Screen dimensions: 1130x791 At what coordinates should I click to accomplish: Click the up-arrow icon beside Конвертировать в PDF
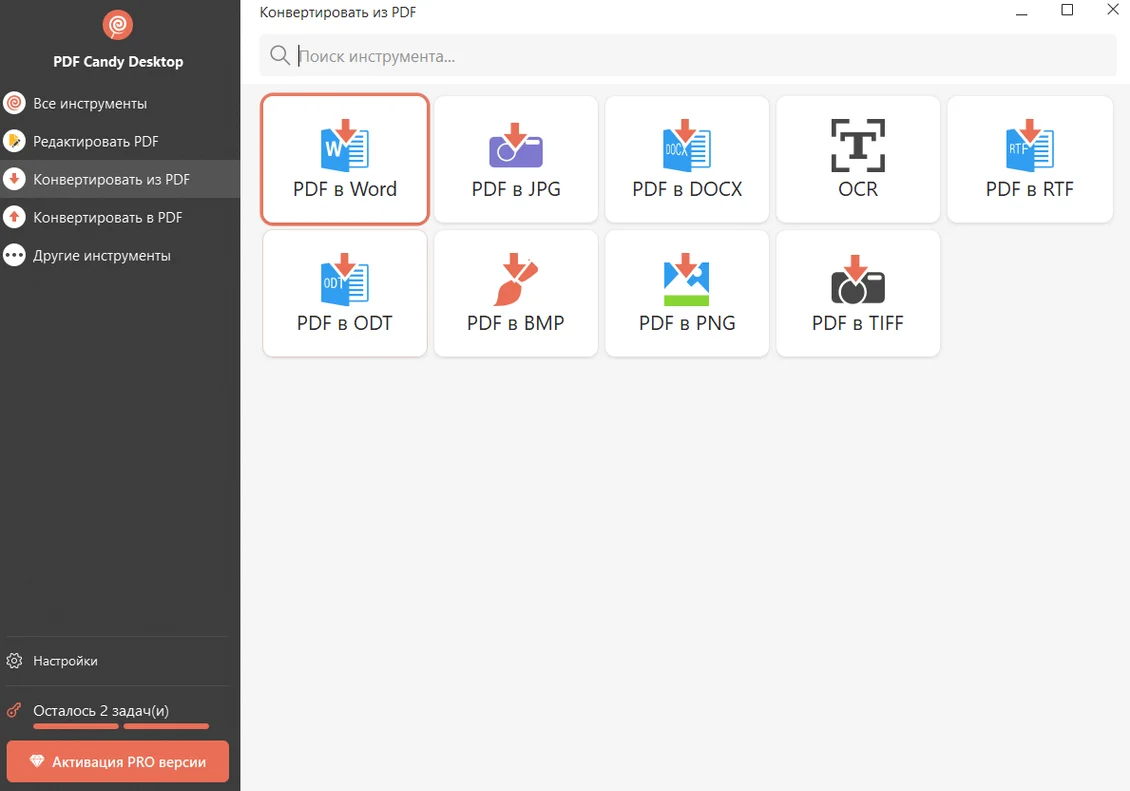[x=14, y=217]
